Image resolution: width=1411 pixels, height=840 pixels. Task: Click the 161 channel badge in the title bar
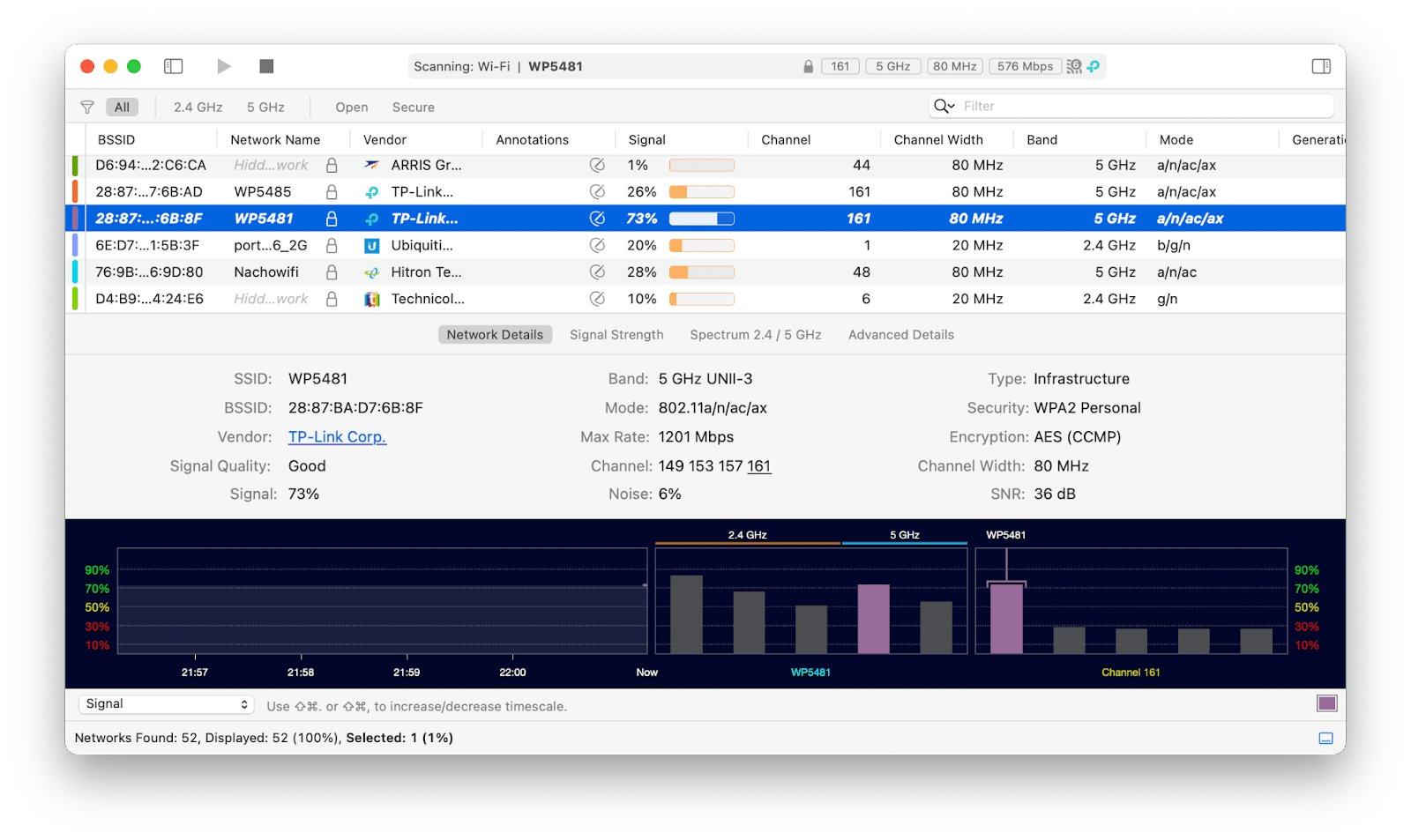coord(840,67)
